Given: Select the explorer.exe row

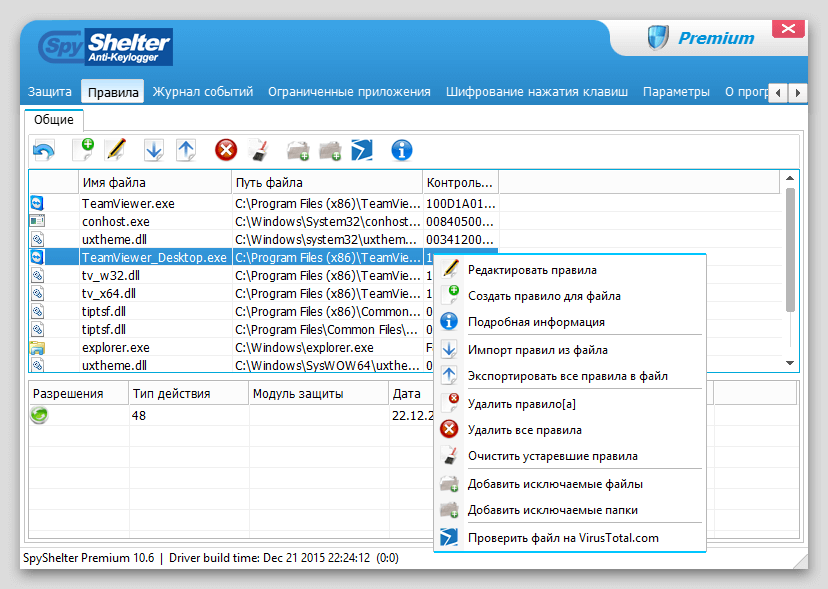Looking at the screenshot, I should (231, 348).
